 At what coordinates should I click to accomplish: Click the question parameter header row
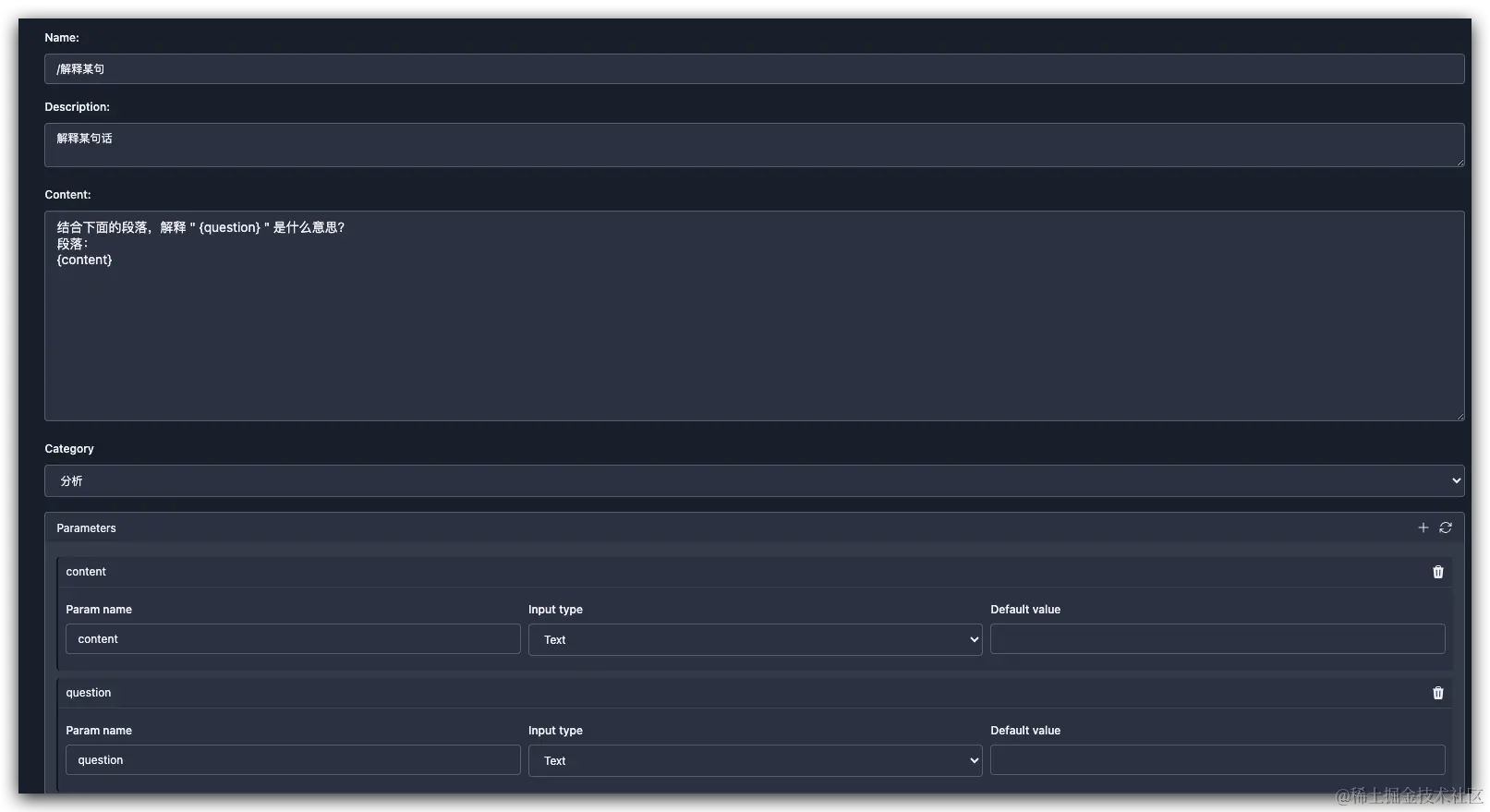(x=755, y=693)
